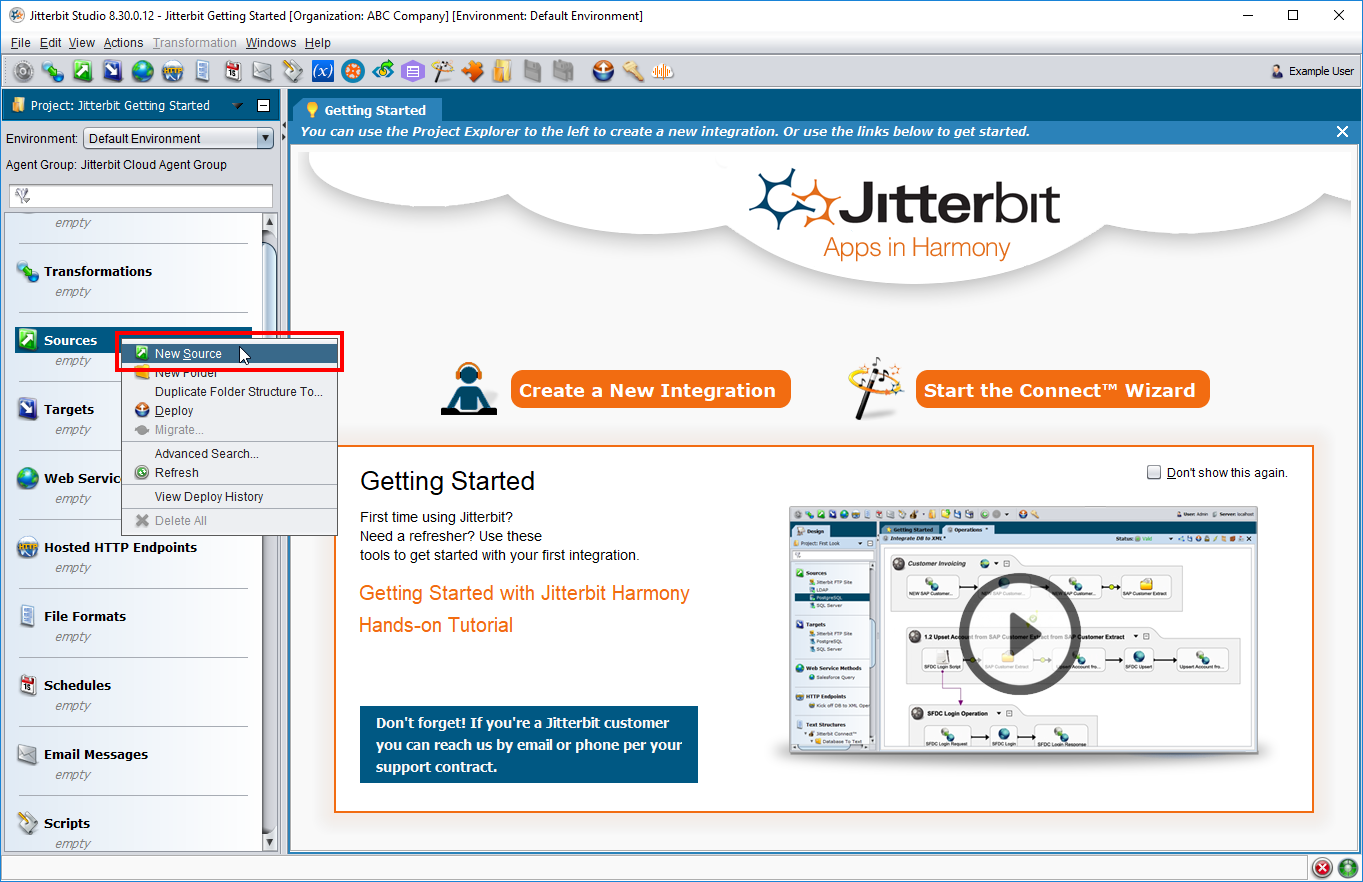Select New Source from the context menu
1363x882 pixels.
[188, 354]
